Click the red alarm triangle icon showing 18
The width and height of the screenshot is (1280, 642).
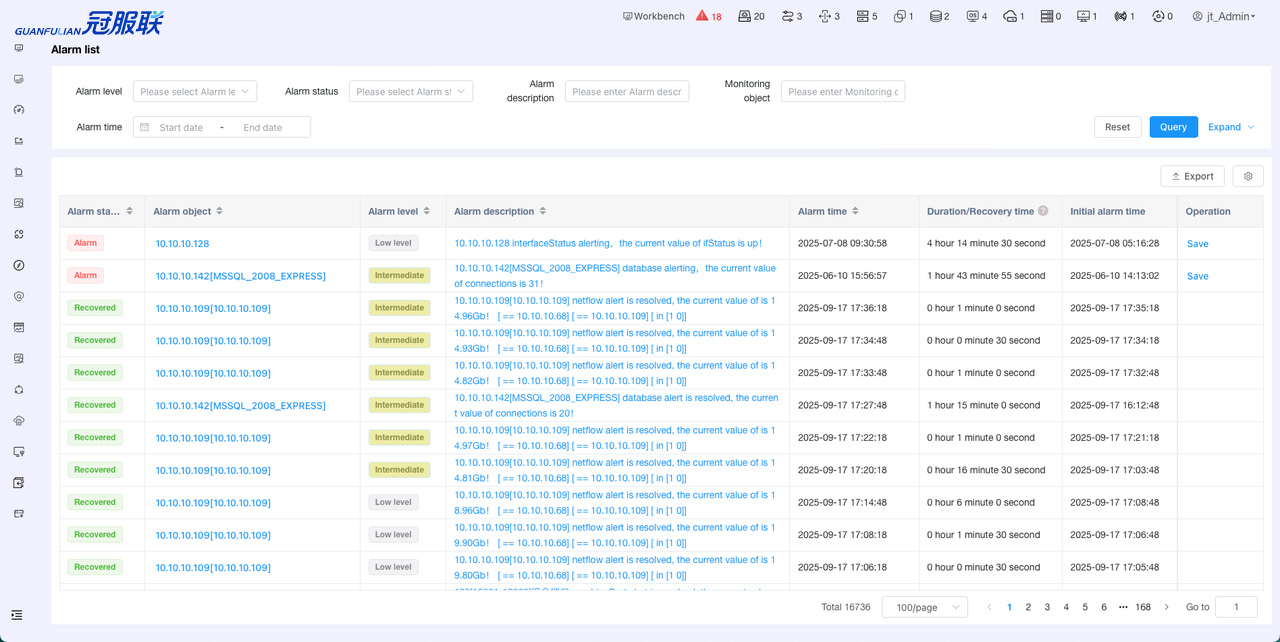tap(702, 16)
